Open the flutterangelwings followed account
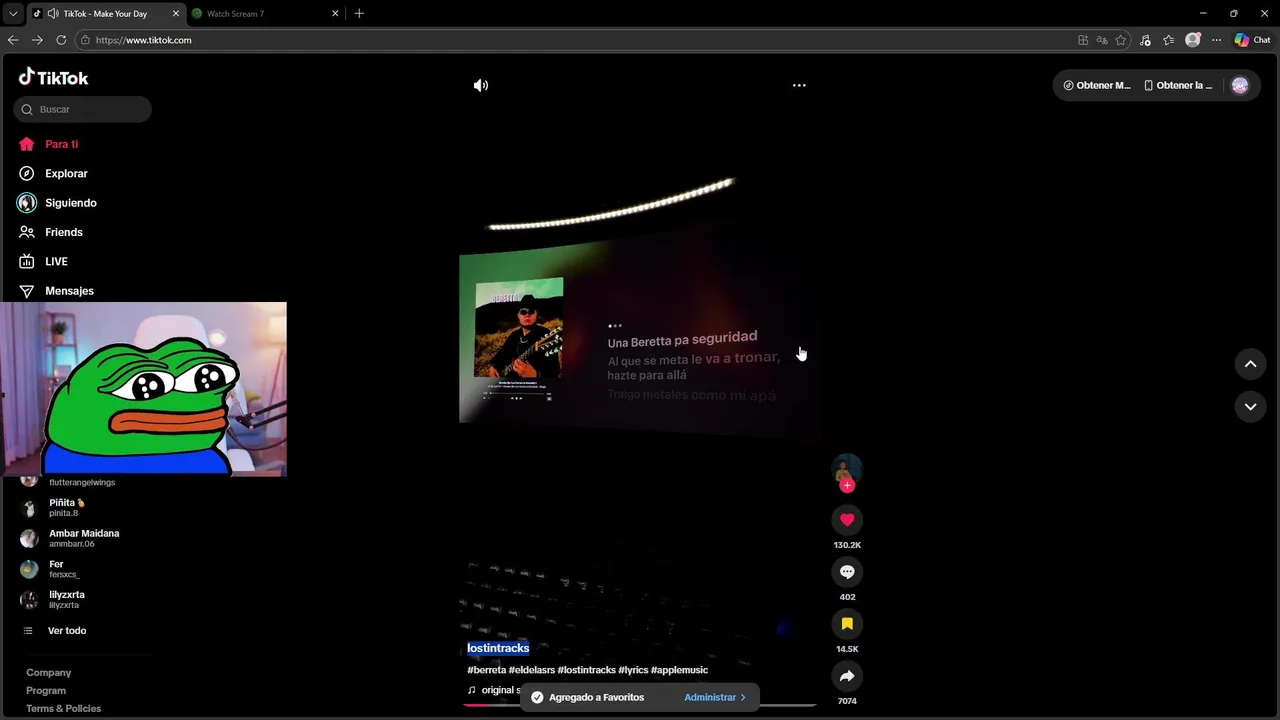This screenshot has width=1280, height=720. [82, 481]
